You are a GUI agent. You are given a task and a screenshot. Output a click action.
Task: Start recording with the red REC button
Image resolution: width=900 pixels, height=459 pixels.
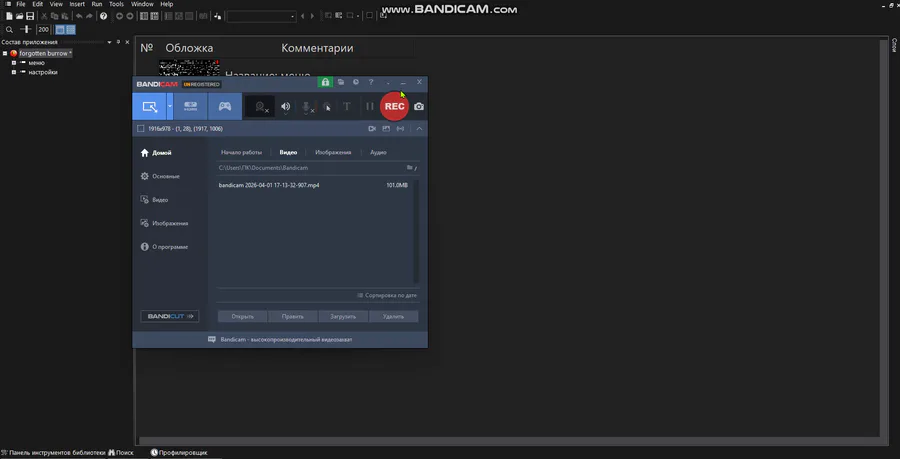394,106
